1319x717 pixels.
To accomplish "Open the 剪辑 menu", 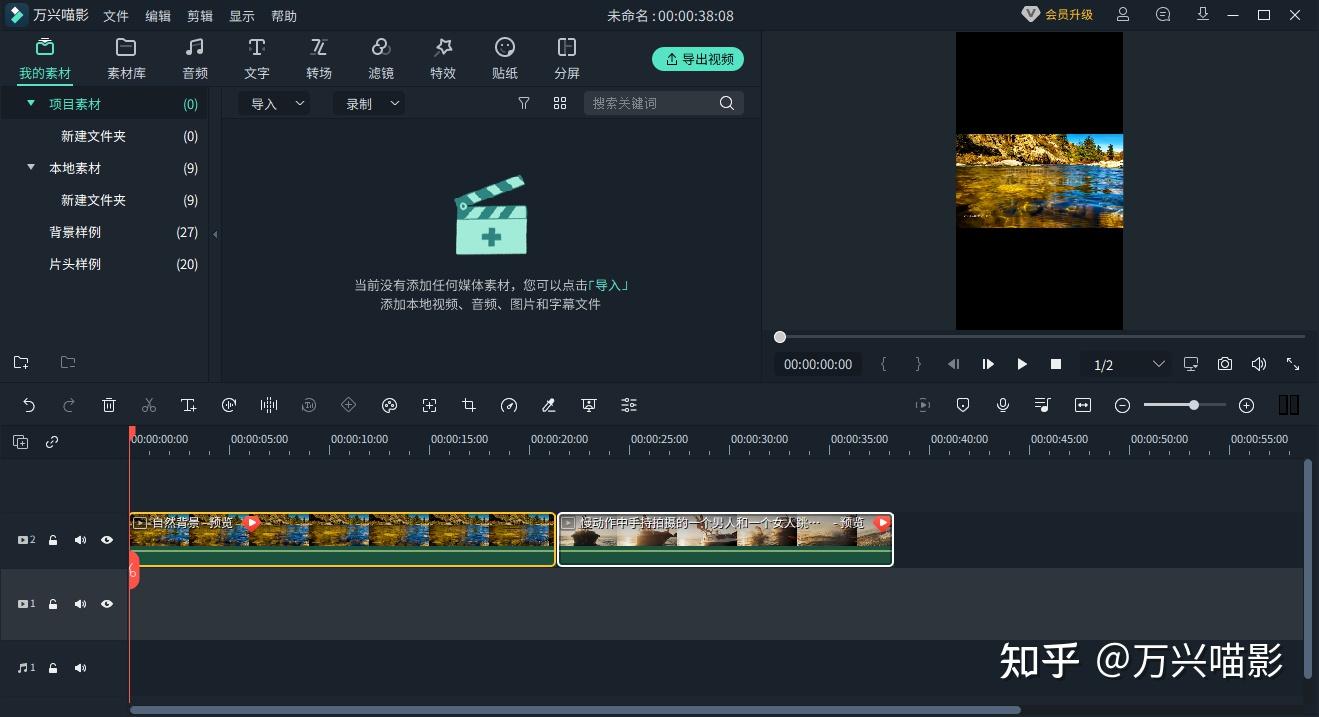I will pyautogui.click(x=200, y=16).
